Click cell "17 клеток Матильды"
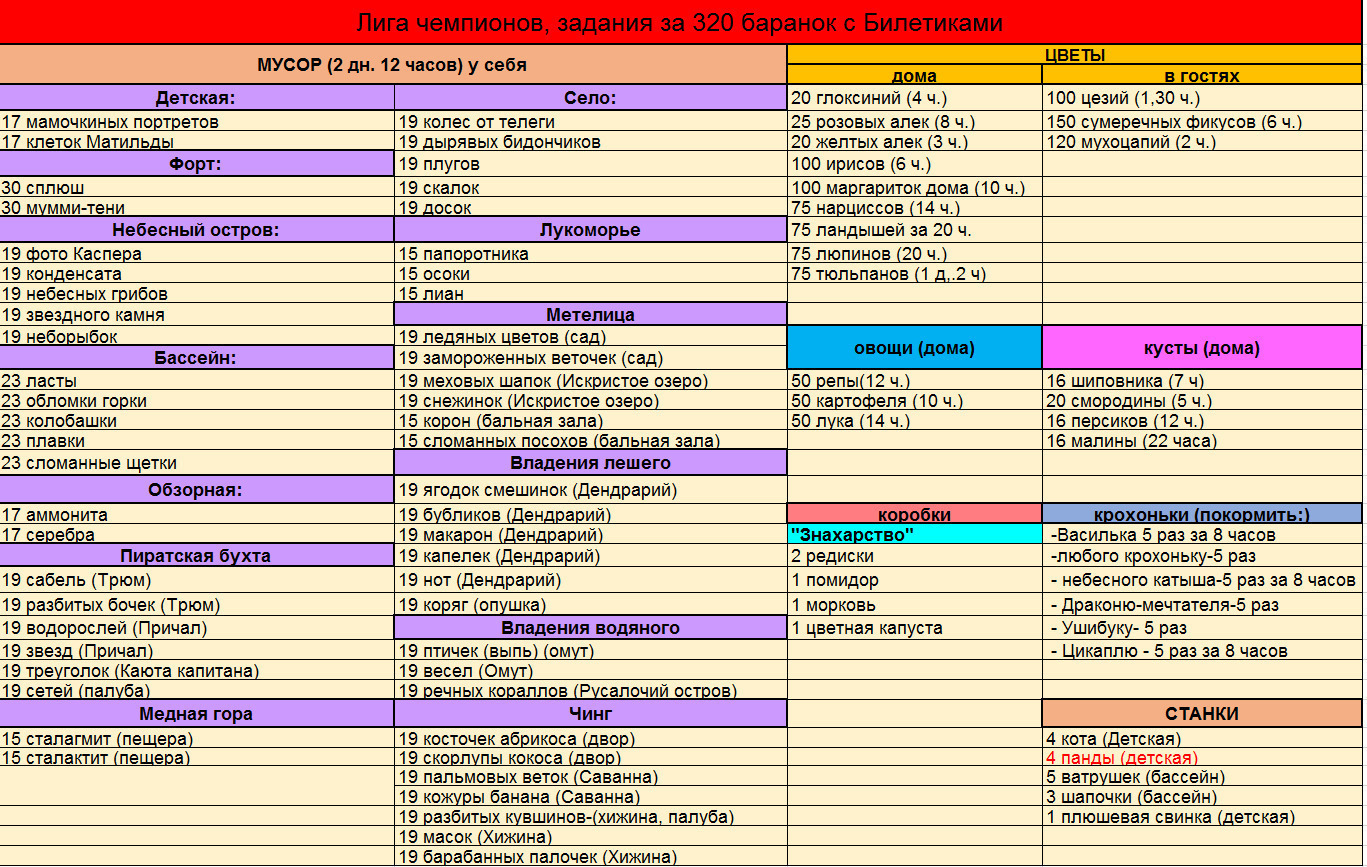This screenshot has height=867, width=1367. (x=196, y=141)
